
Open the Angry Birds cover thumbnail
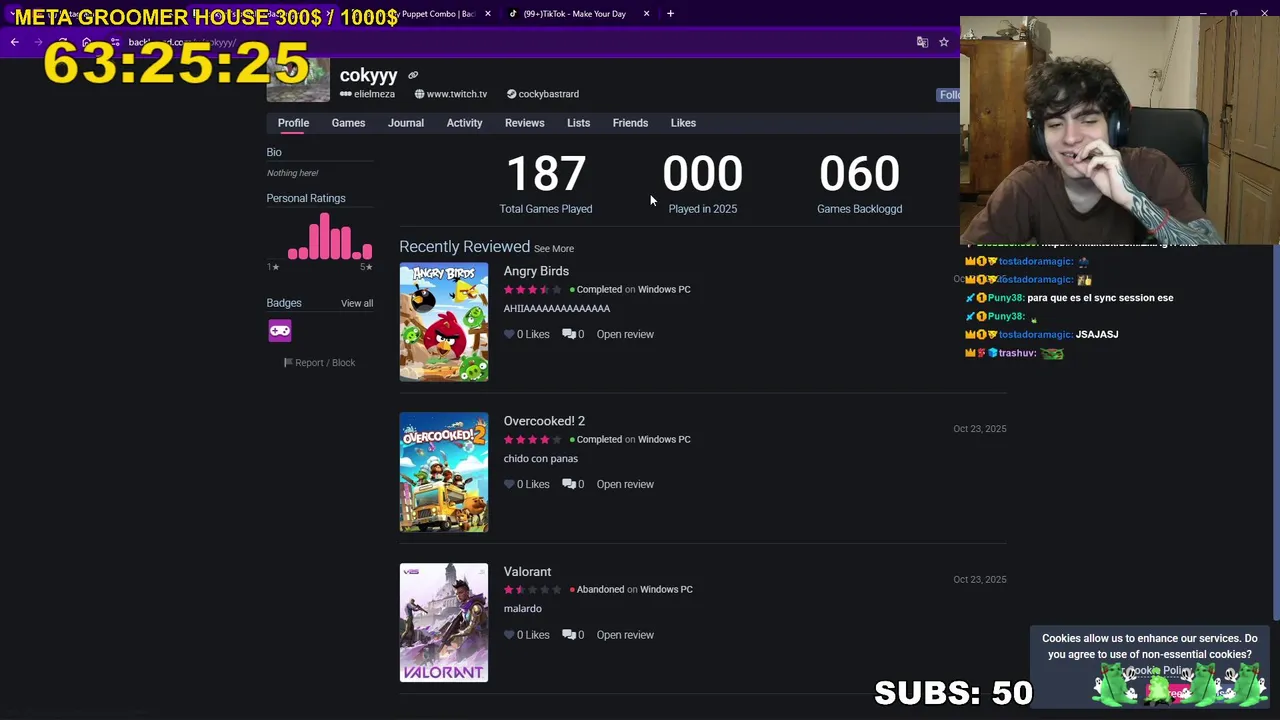tap(444, 322)
